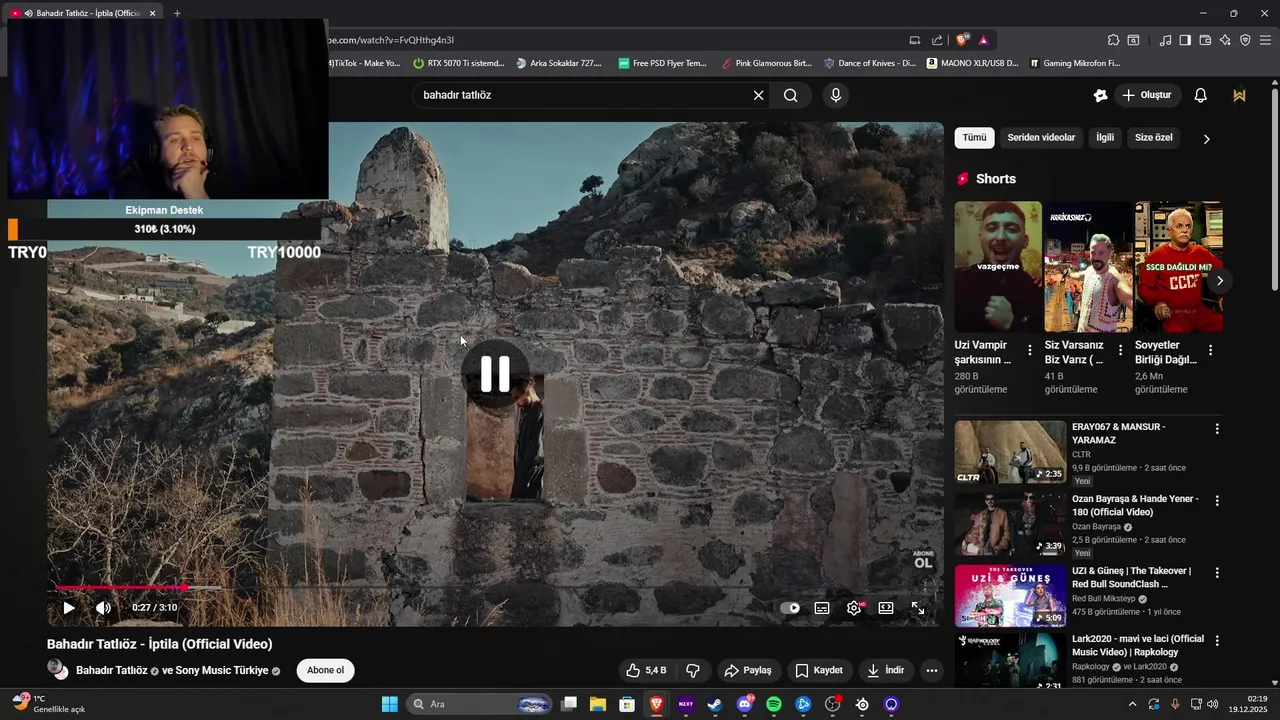The width and height of the screenshot is (1280, 720).
Task: Open Brave VPN shield icon
Action: (1245, 40)
